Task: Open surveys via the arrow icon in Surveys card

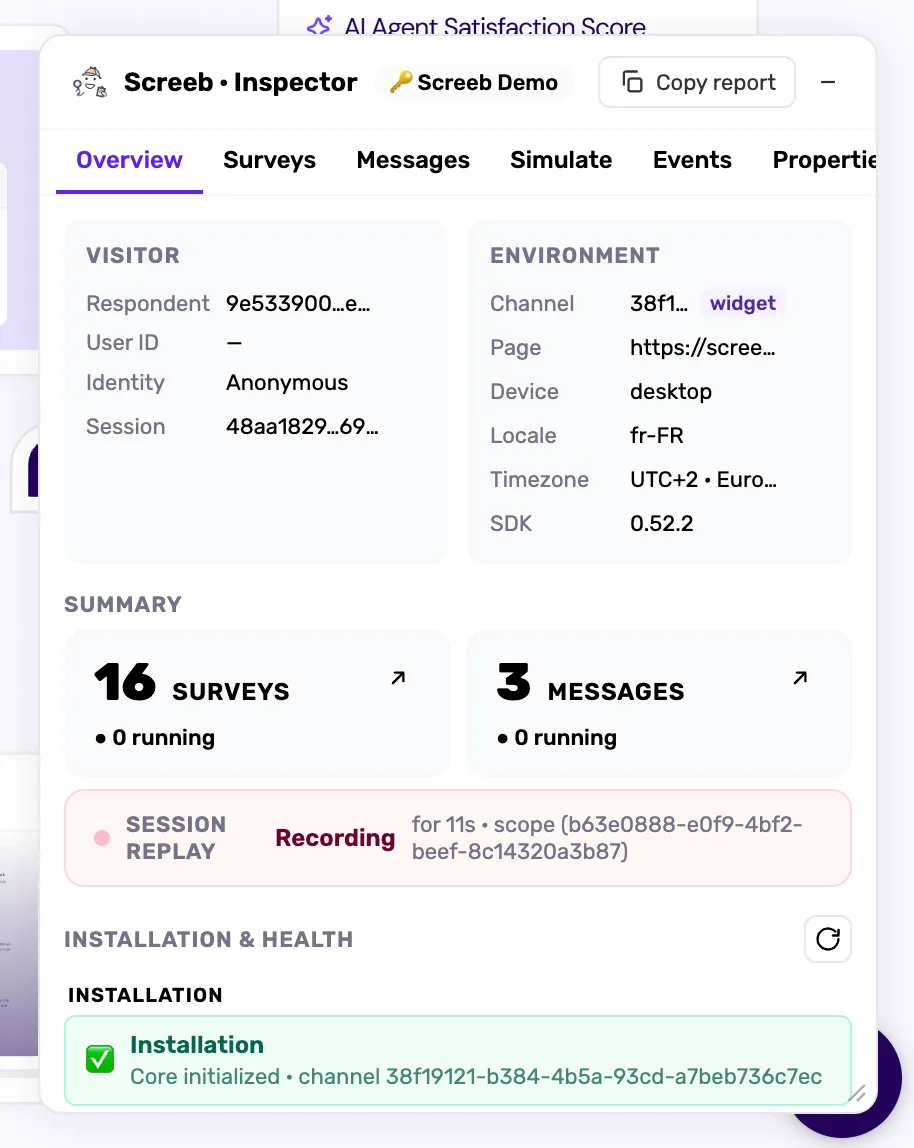Action: tap(398, 678)
